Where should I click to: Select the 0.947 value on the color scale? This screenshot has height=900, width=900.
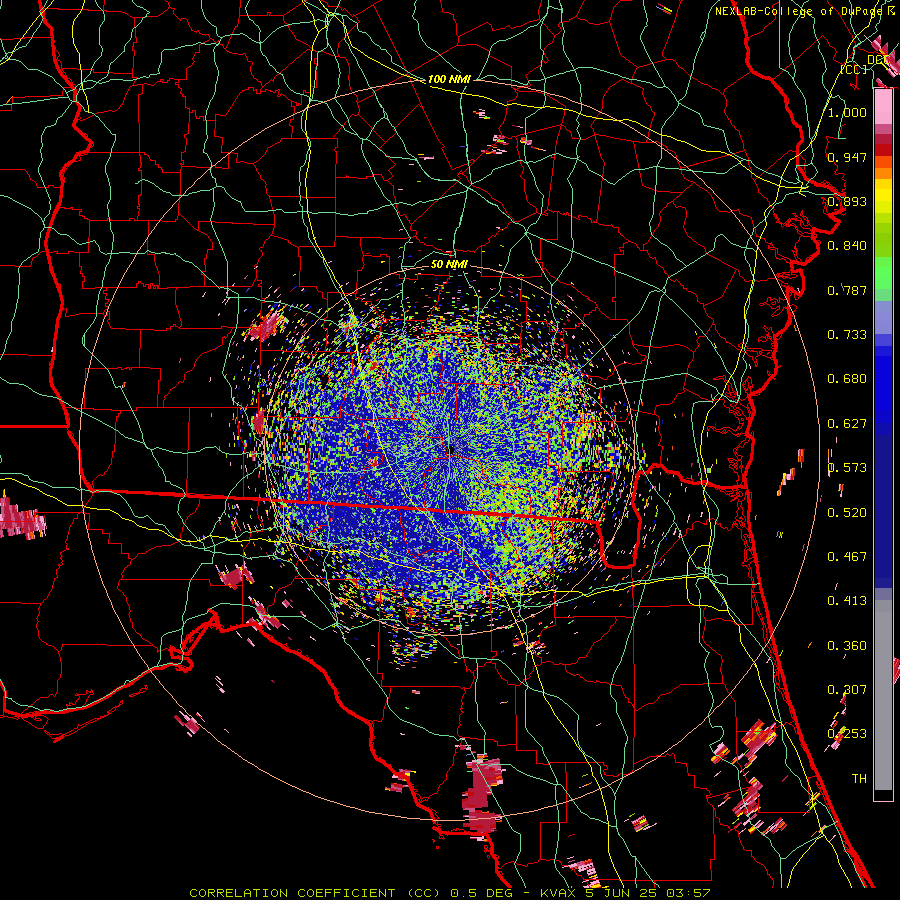point(847,157)
